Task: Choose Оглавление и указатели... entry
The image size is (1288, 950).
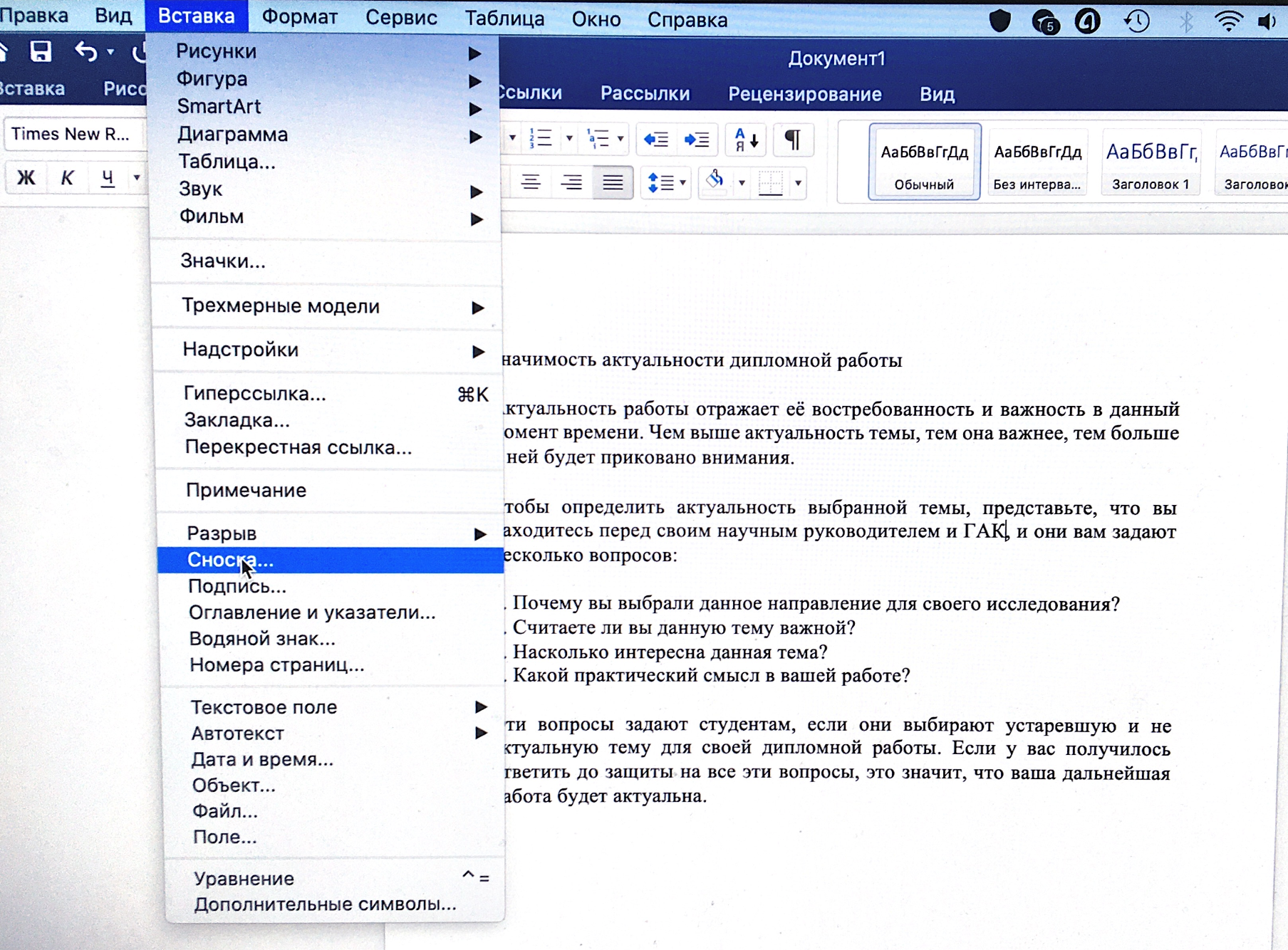Action: (x=331, y=612)
